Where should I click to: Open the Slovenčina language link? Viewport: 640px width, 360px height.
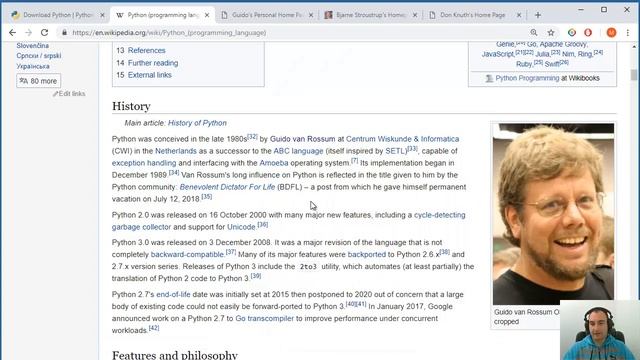coord(33,46)
